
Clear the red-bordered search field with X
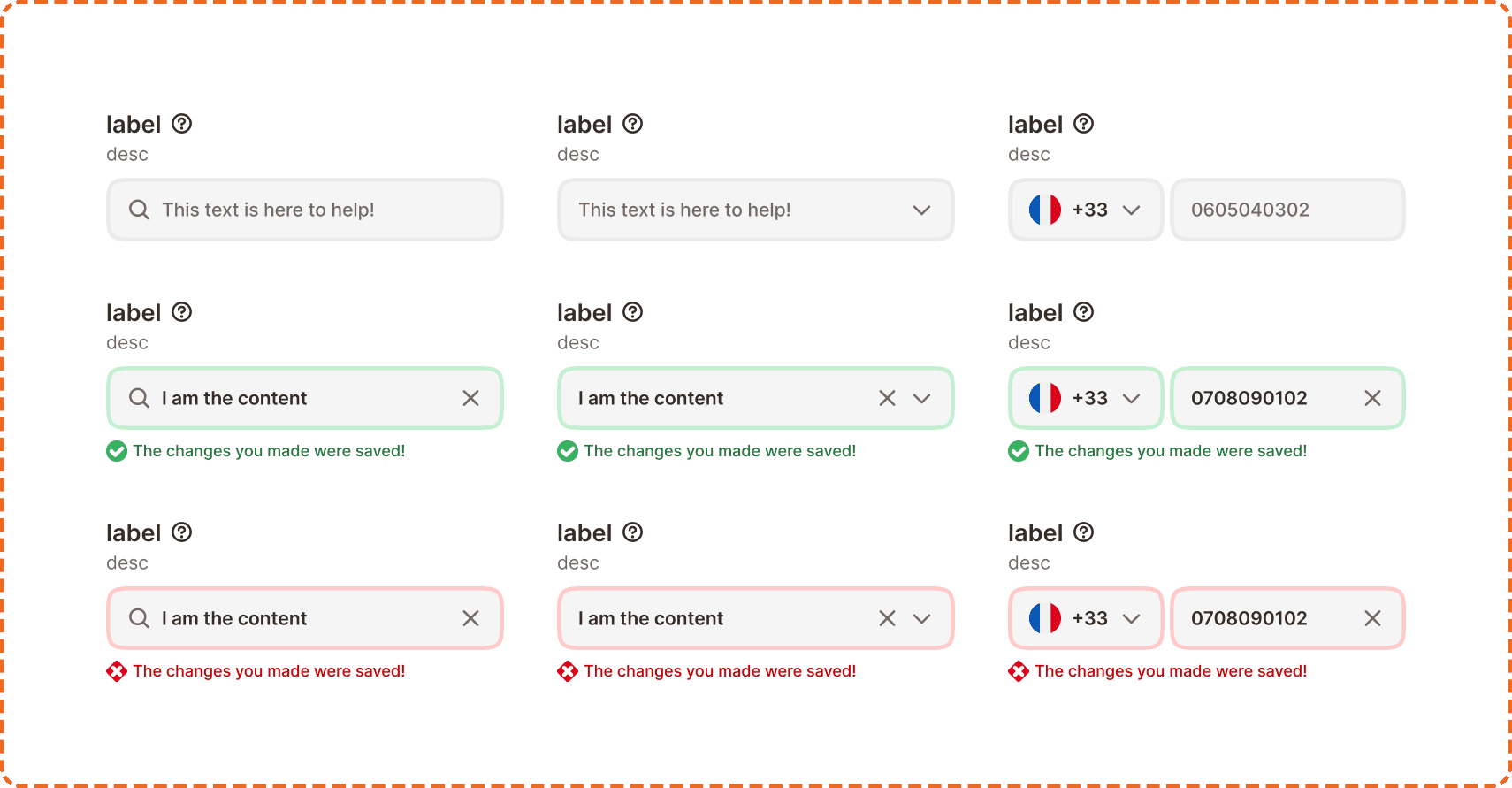(470, 618)
